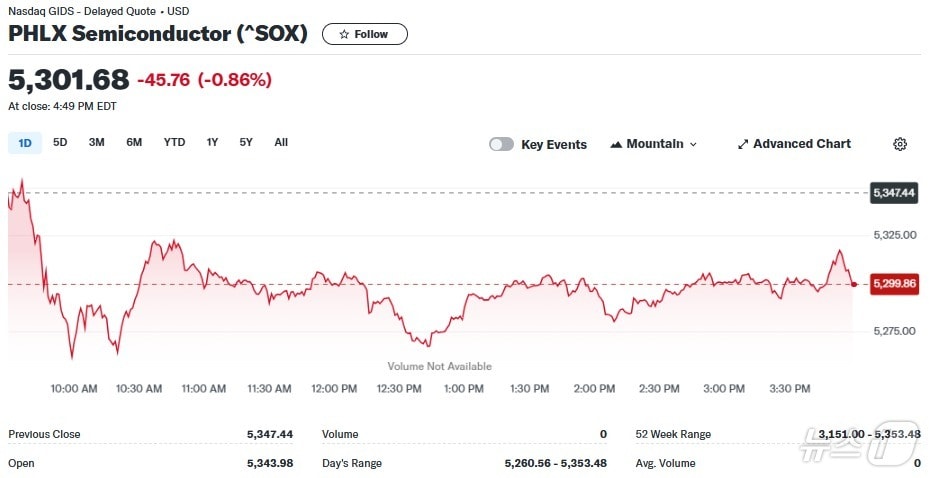Switch to the 1Y range
This screenshot has width=929, height=478.
(x=212, y=142)
